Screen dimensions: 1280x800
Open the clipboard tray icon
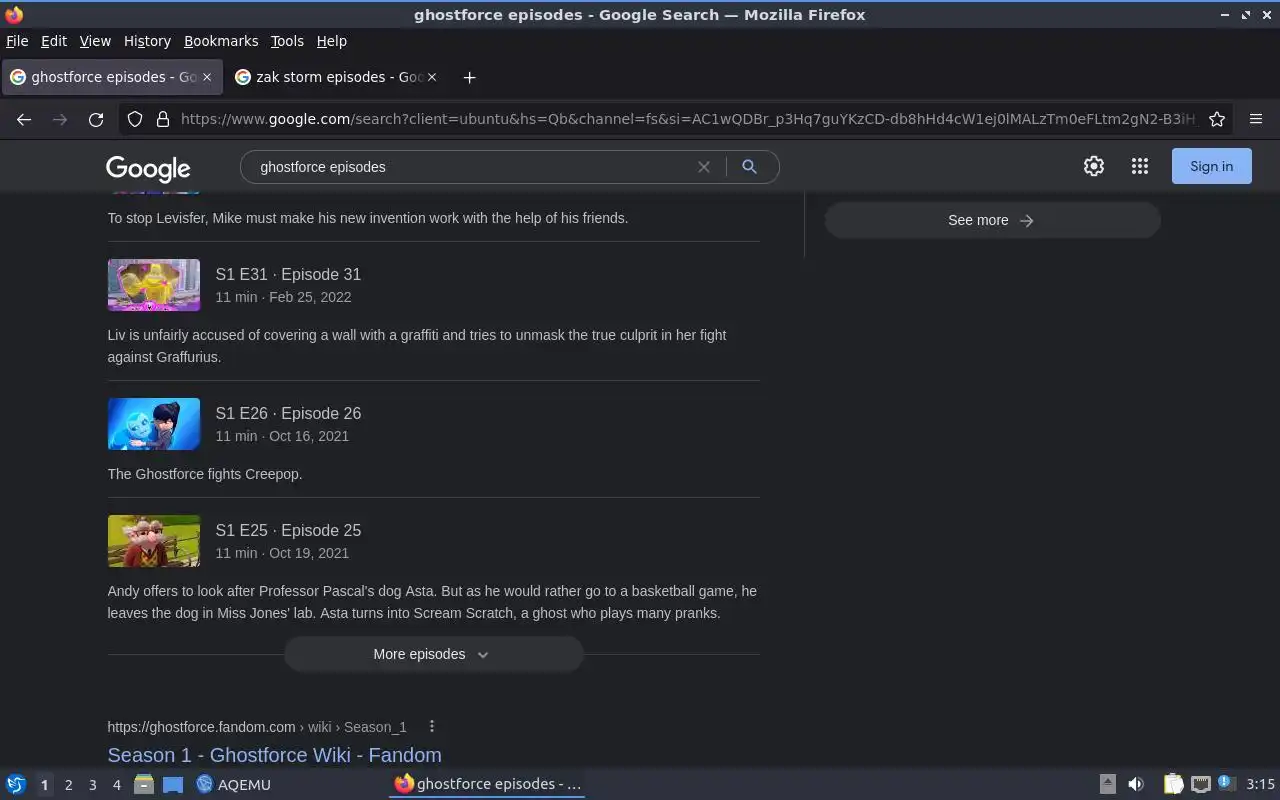click(1173, 784)
